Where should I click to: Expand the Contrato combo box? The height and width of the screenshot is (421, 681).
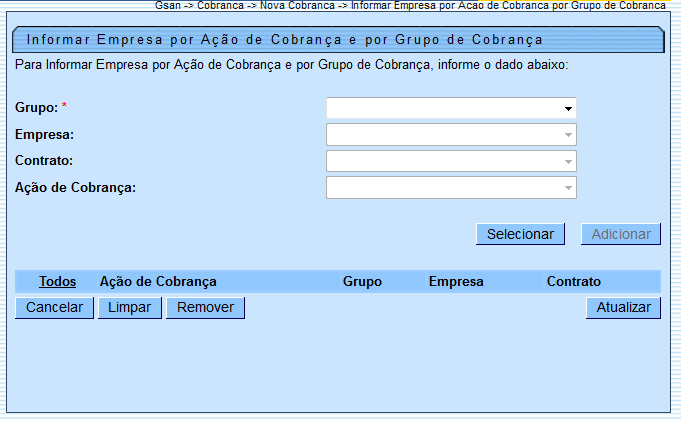tap(451, 161)
